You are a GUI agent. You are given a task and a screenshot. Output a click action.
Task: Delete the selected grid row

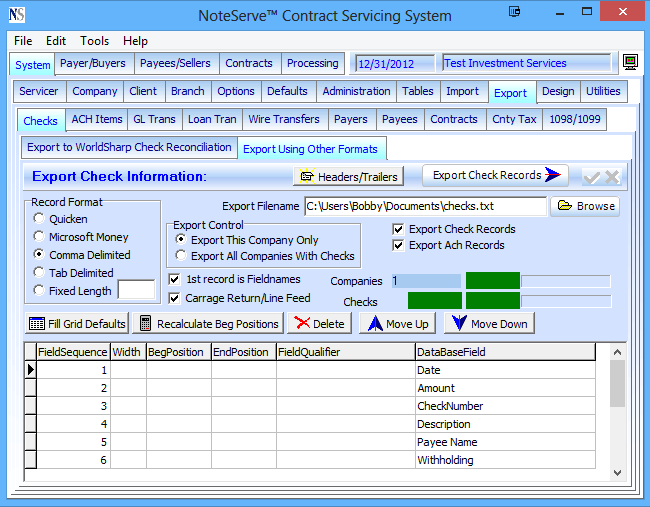[320, 324]
